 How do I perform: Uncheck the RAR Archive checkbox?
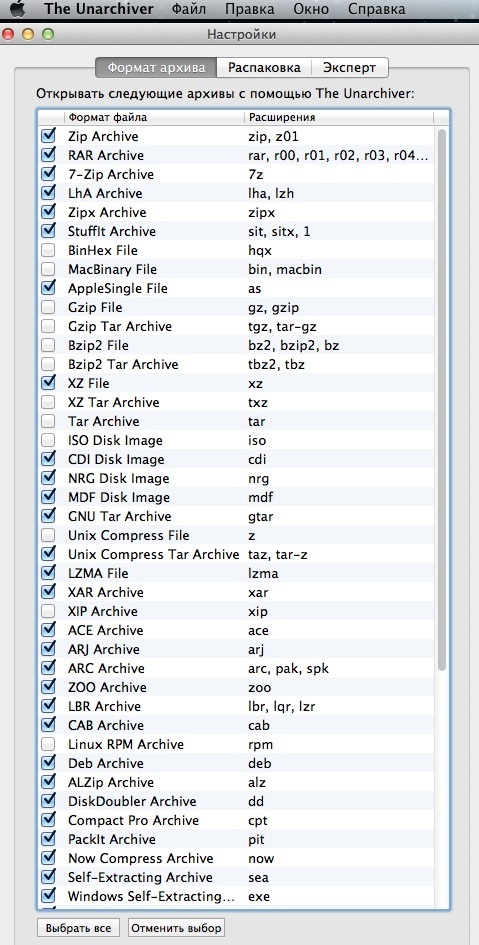48,155
